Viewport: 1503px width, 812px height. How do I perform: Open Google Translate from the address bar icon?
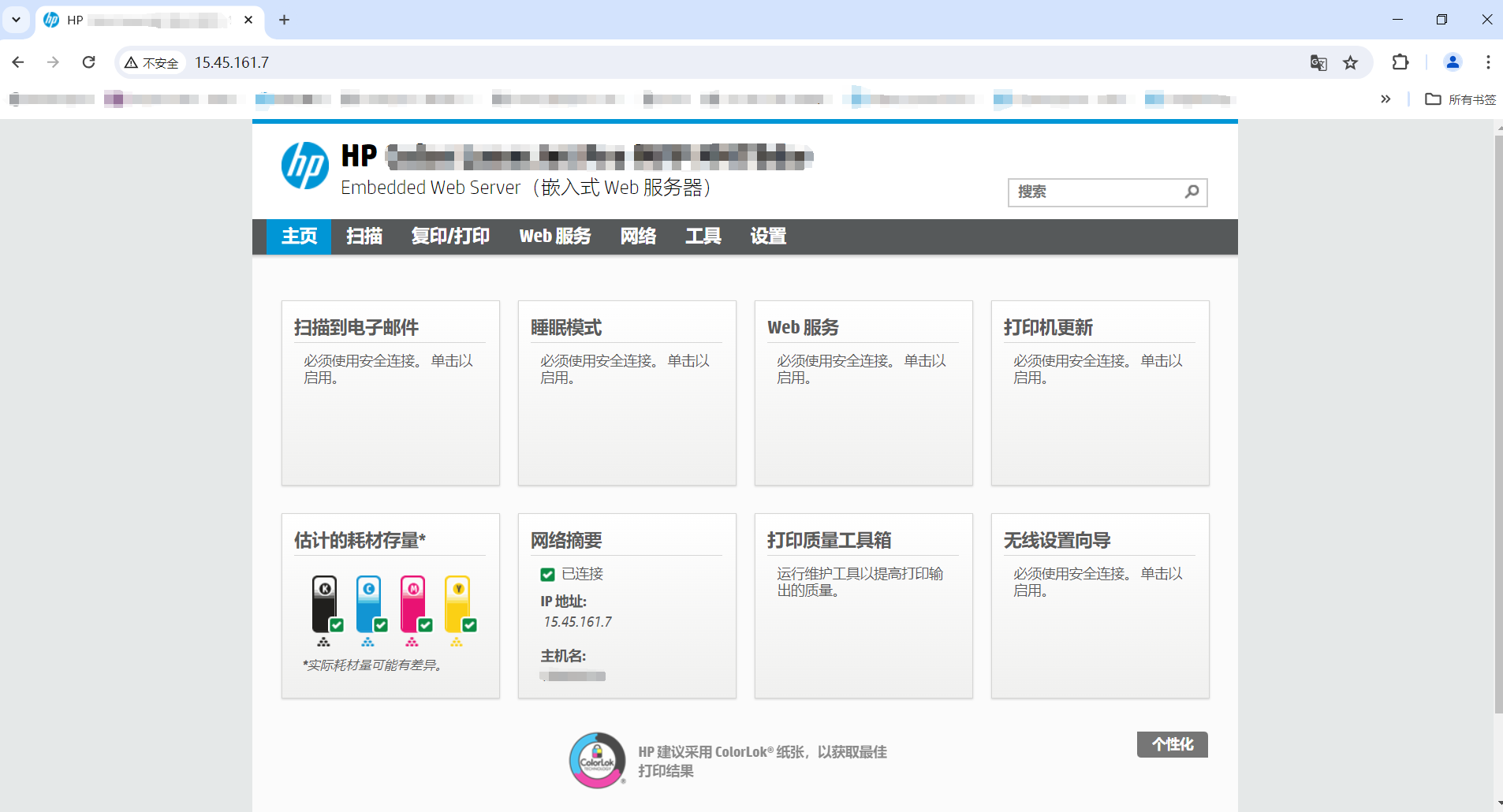click(1317, 62)
